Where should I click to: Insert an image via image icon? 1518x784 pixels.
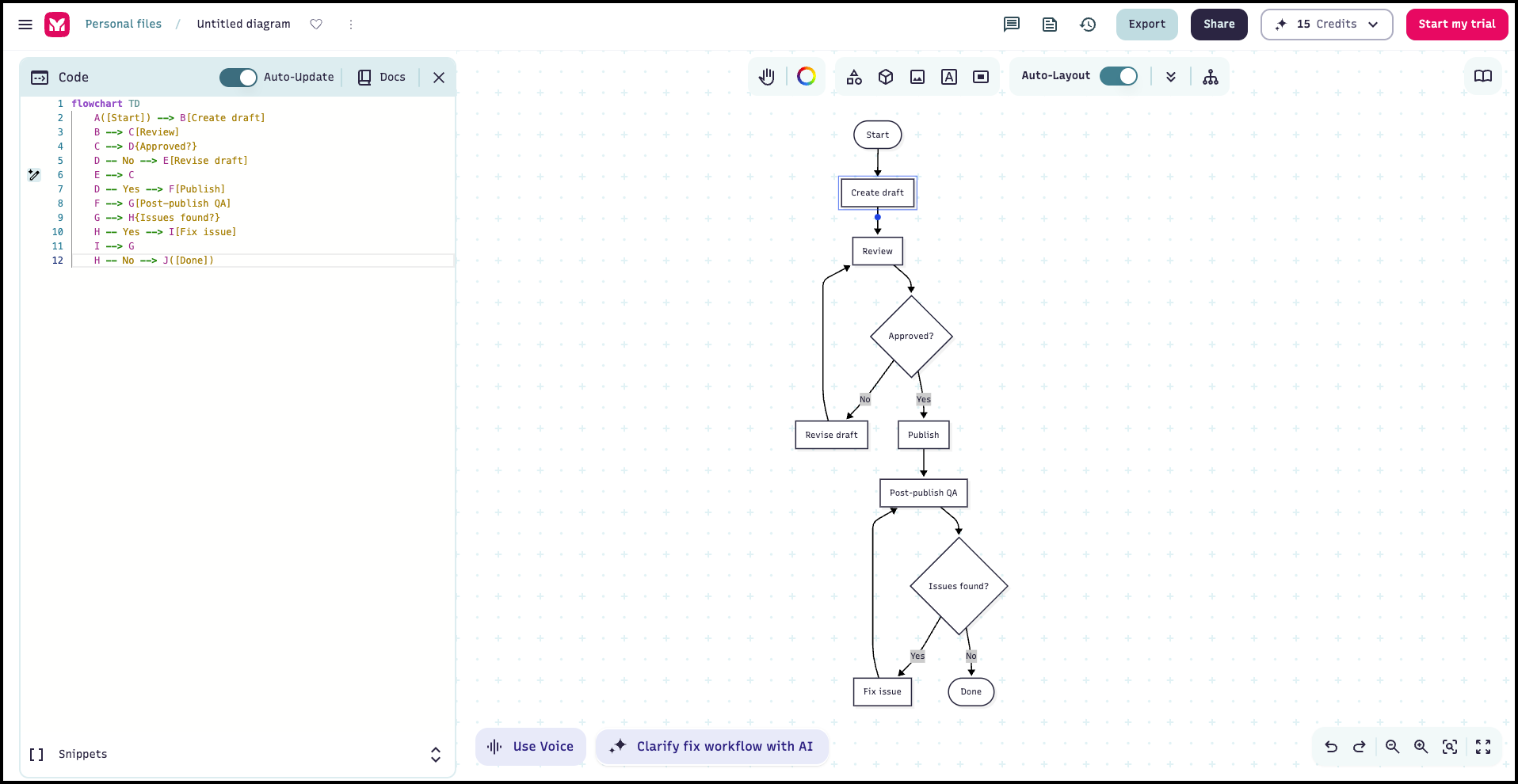[917, 77]
